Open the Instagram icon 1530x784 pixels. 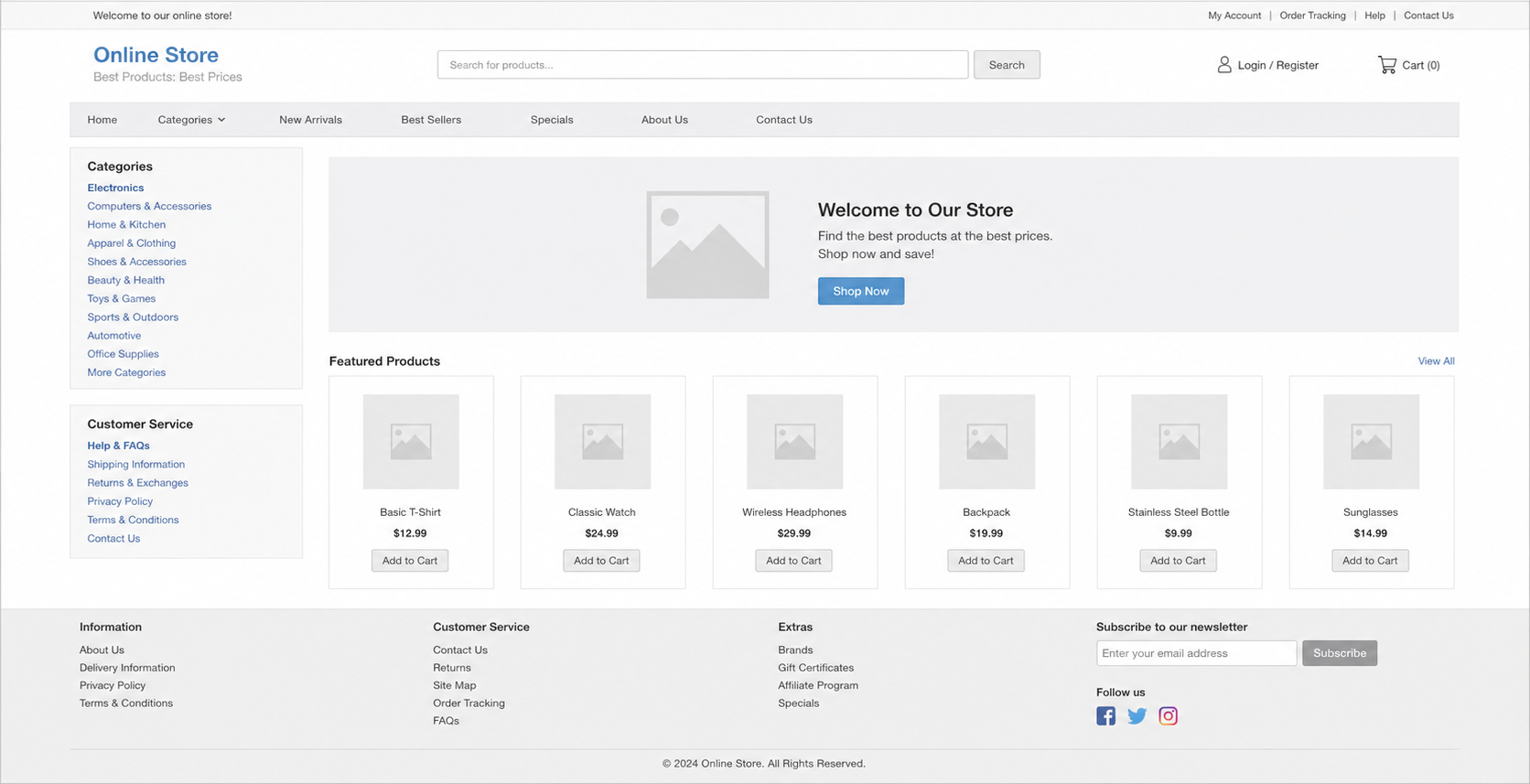tap(1168, 716)
